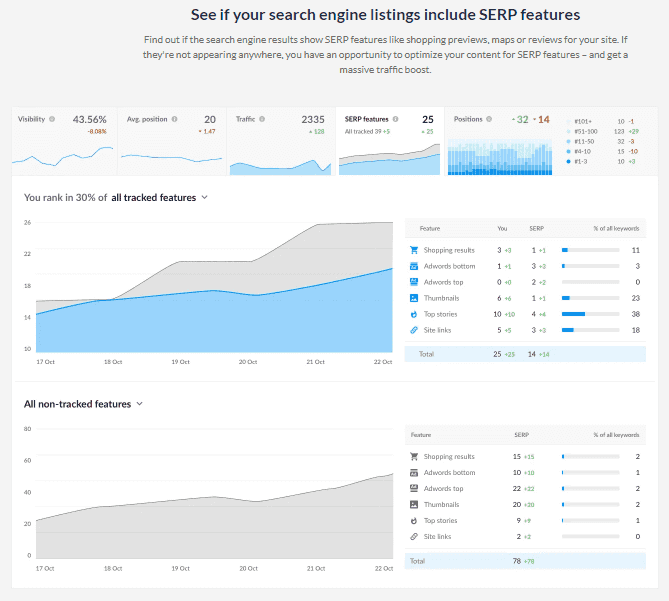Click the Traffic sparkline area chart
The width and height of the screenshot is (669, 601).
[x=280, y=167]
